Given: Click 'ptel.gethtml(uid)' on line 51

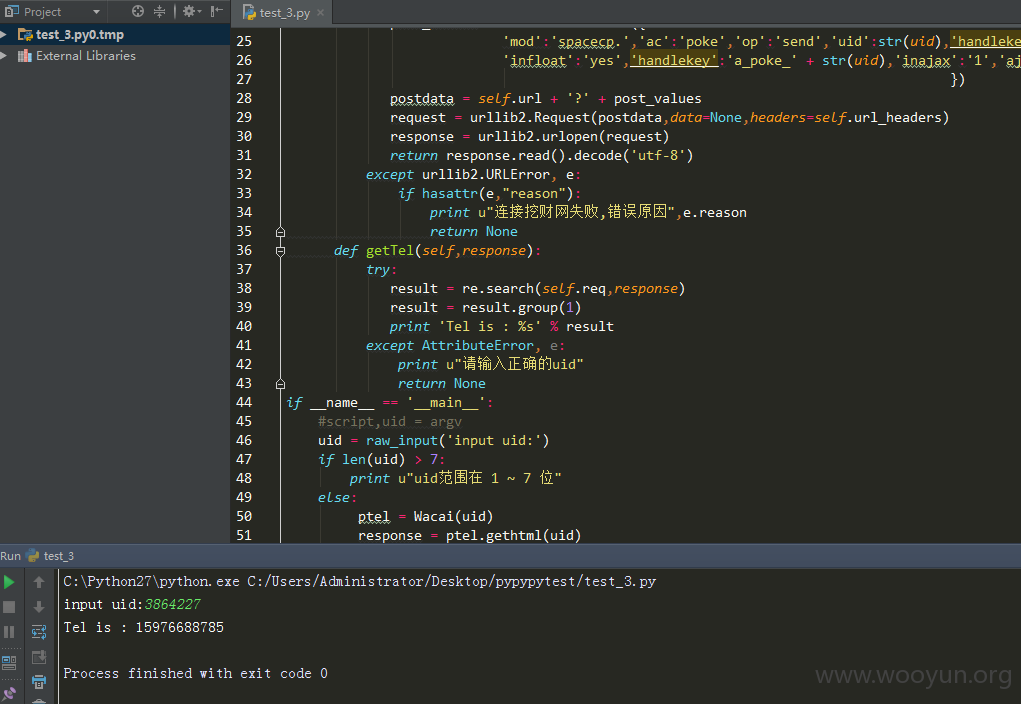Looking at the screenshot, I should (x=513, y=536).
